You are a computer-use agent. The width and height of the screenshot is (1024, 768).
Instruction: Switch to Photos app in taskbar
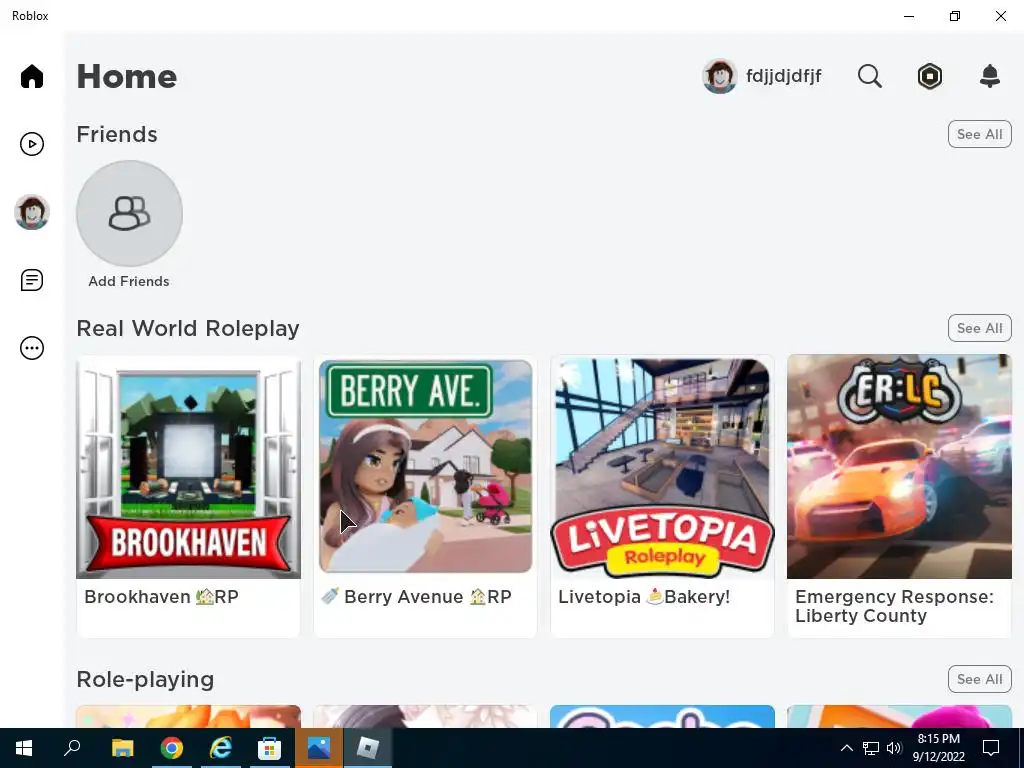coord(319,748)
